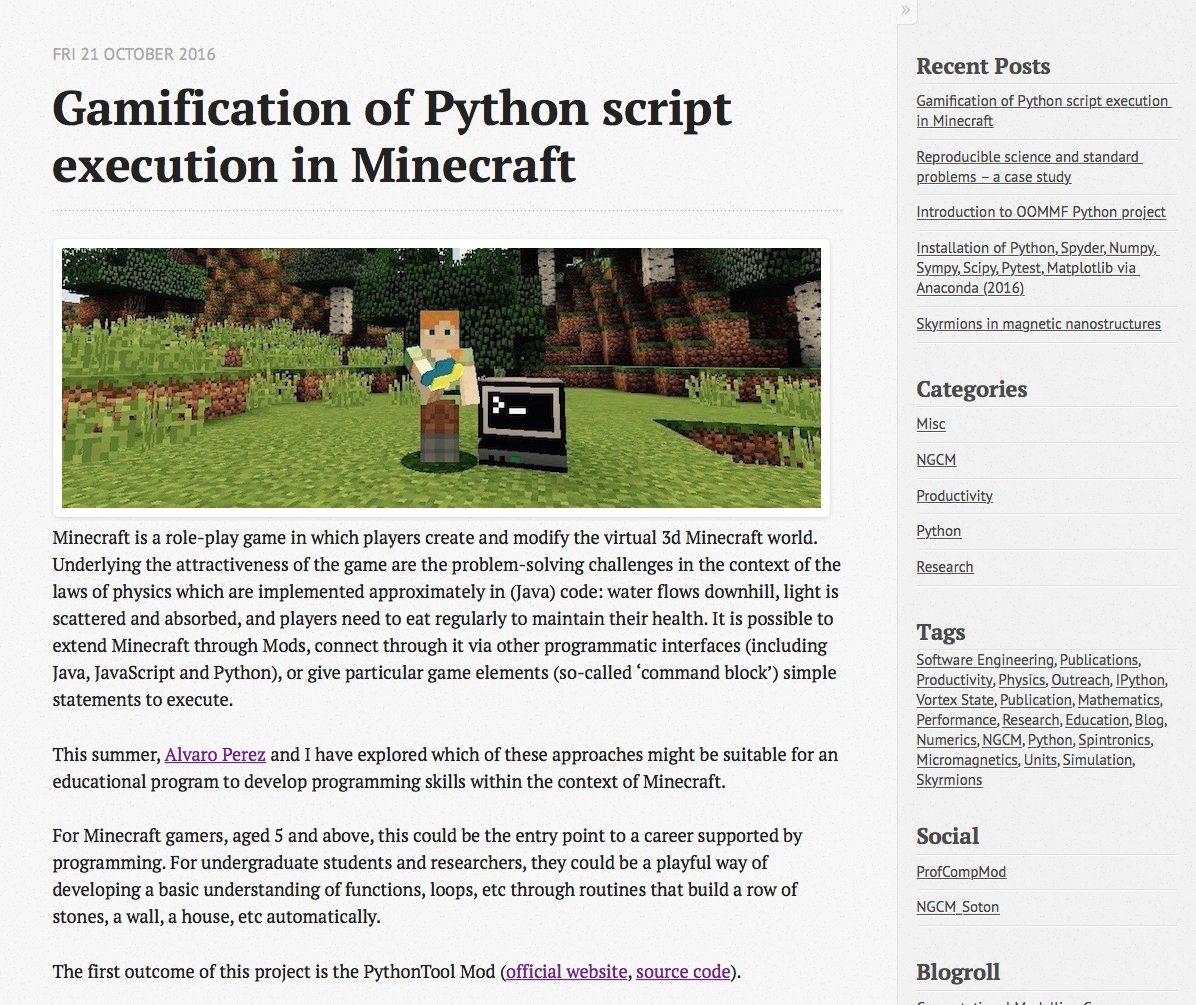Select the 'IPython' tag
The image size is (1196, 1005).
coord(1140,679)
